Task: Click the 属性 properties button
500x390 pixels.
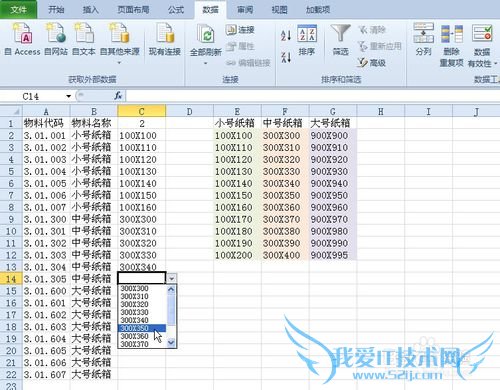Action: pyautogui.click(x=240, y=46)
